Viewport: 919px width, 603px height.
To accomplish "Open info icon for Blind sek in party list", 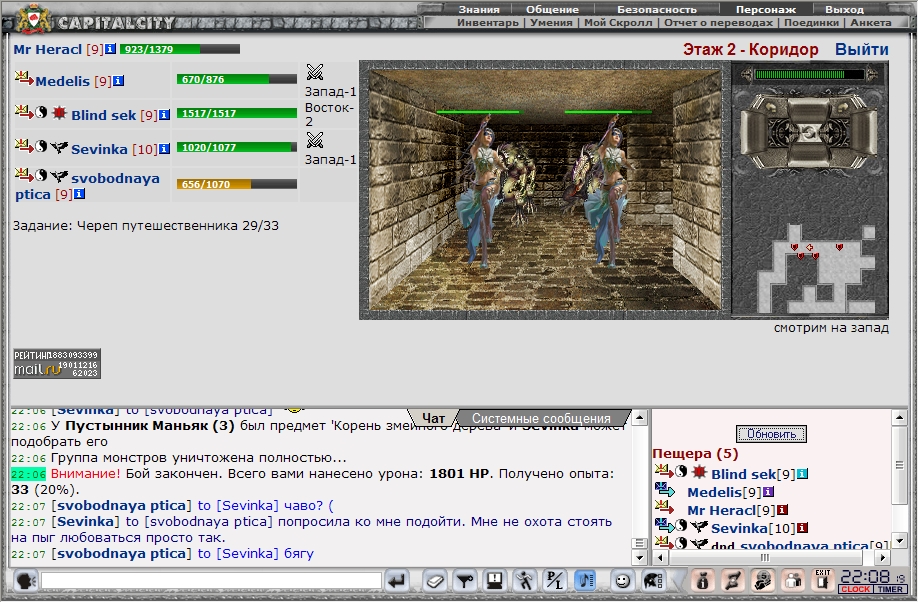I will coord(164,115).
